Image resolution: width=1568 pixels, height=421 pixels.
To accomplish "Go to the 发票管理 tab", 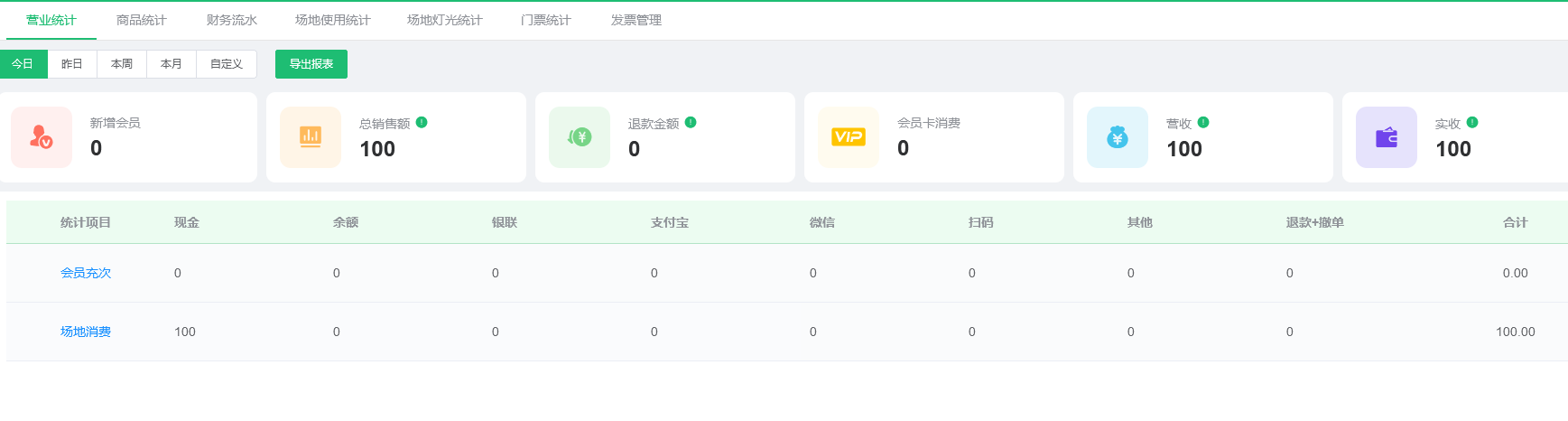I will 636,20.
